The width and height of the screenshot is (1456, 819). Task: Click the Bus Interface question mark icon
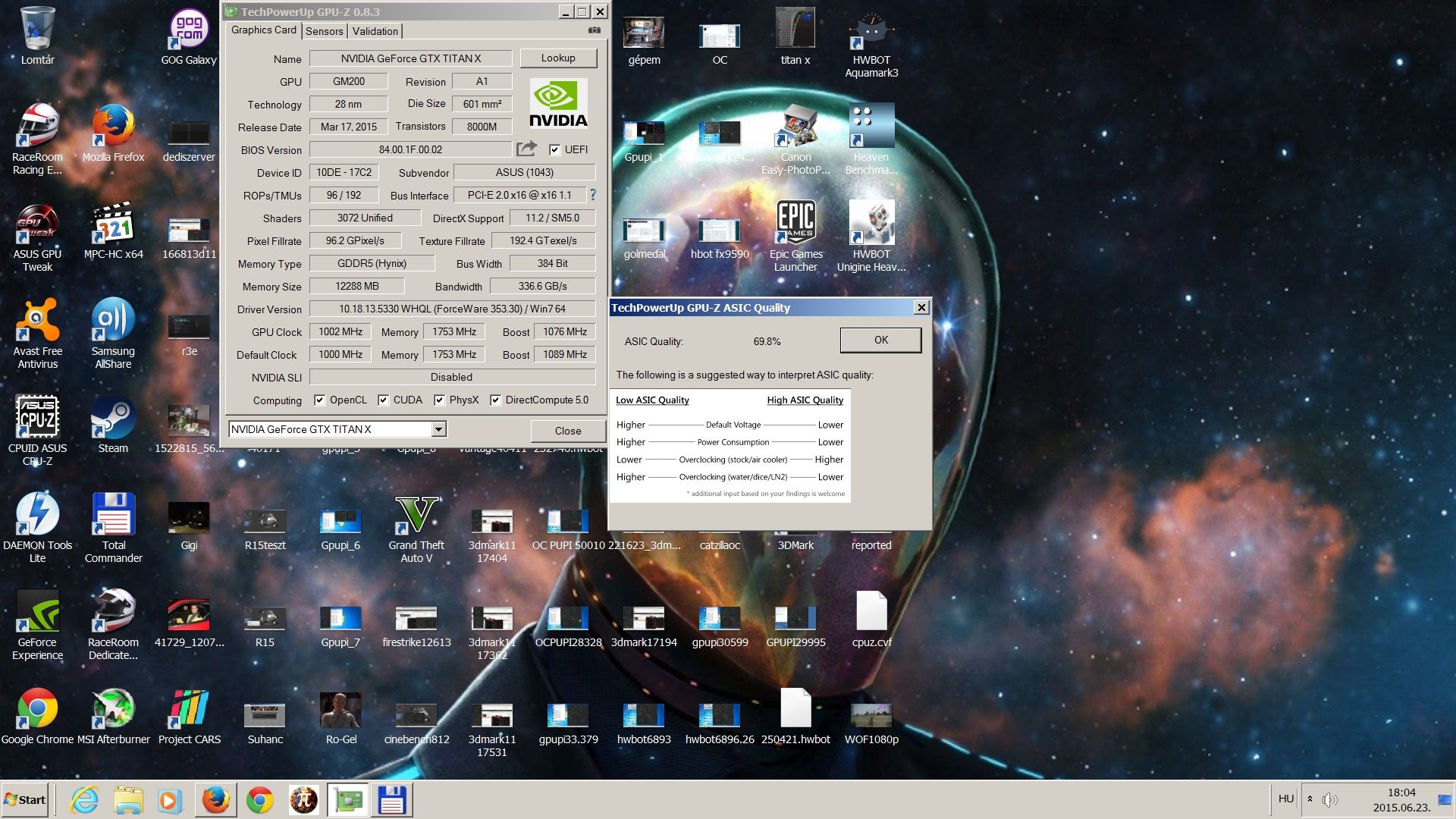click(x=593, y=195)
